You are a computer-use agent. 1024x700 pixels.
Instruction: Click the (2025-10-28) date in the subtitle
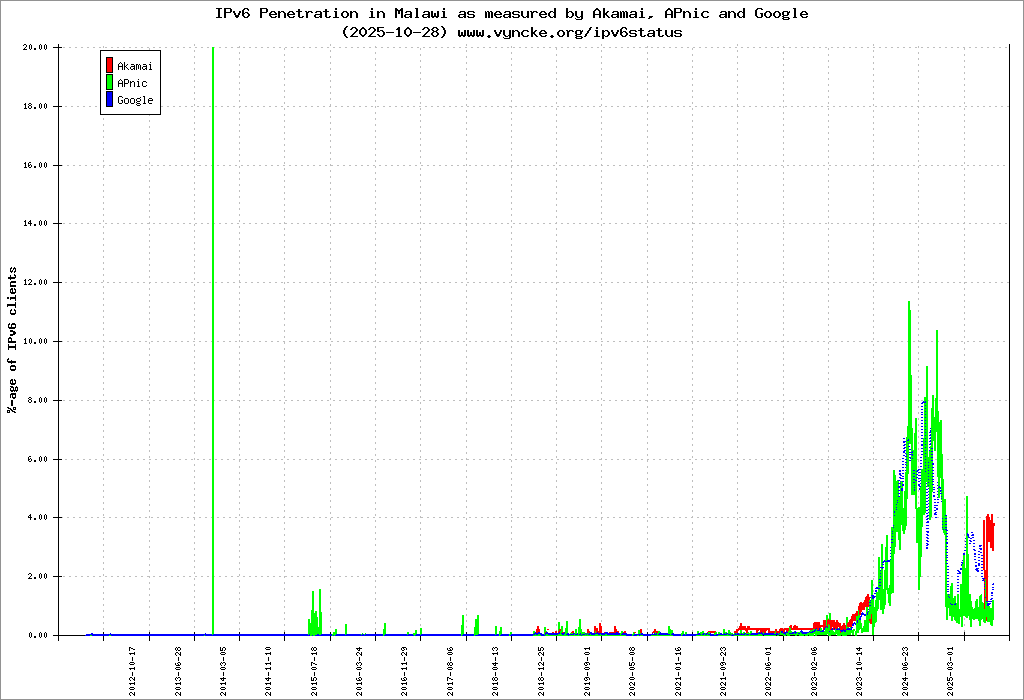pos(395,32)
